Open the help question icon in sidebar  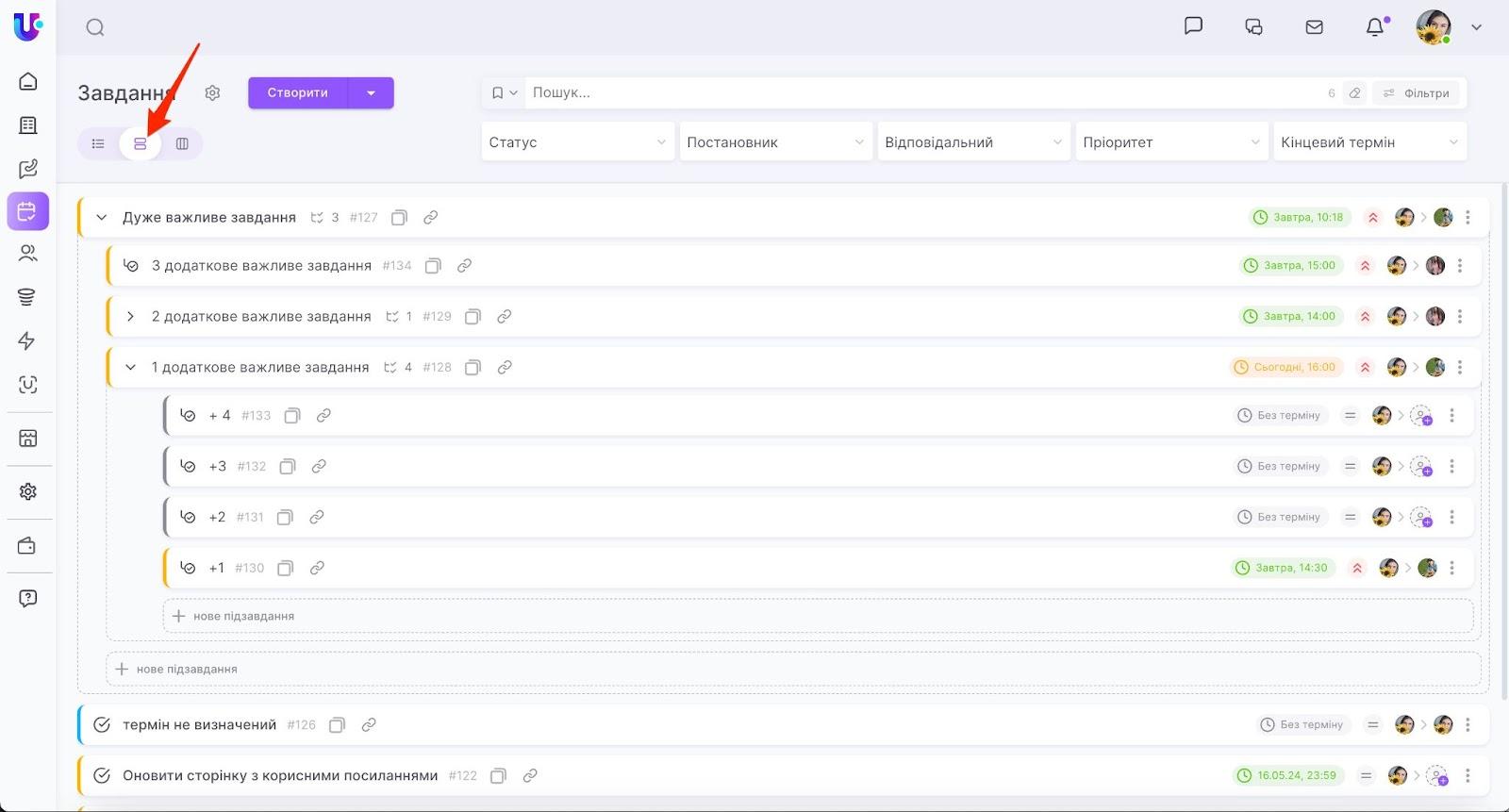click(28, 598)
